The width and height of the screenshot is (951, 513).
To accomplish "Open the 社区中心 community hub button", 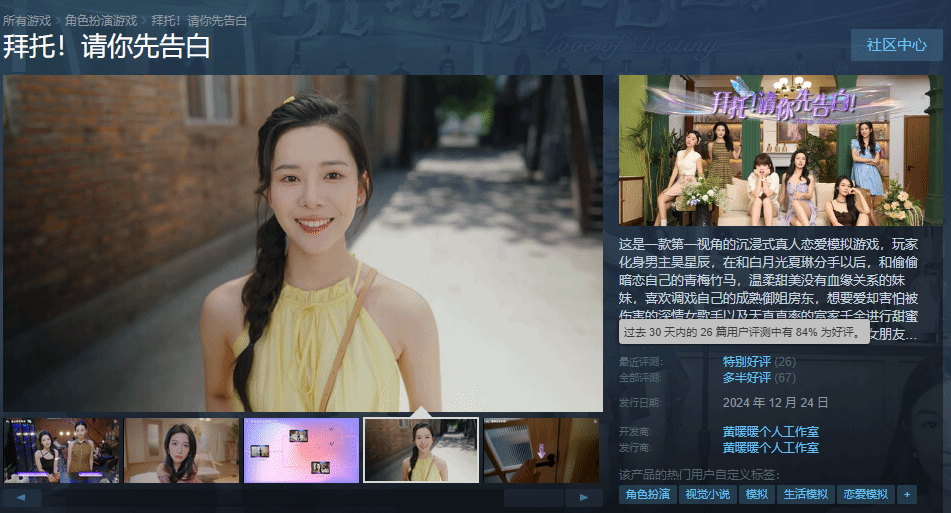I will tap(896, 45).
